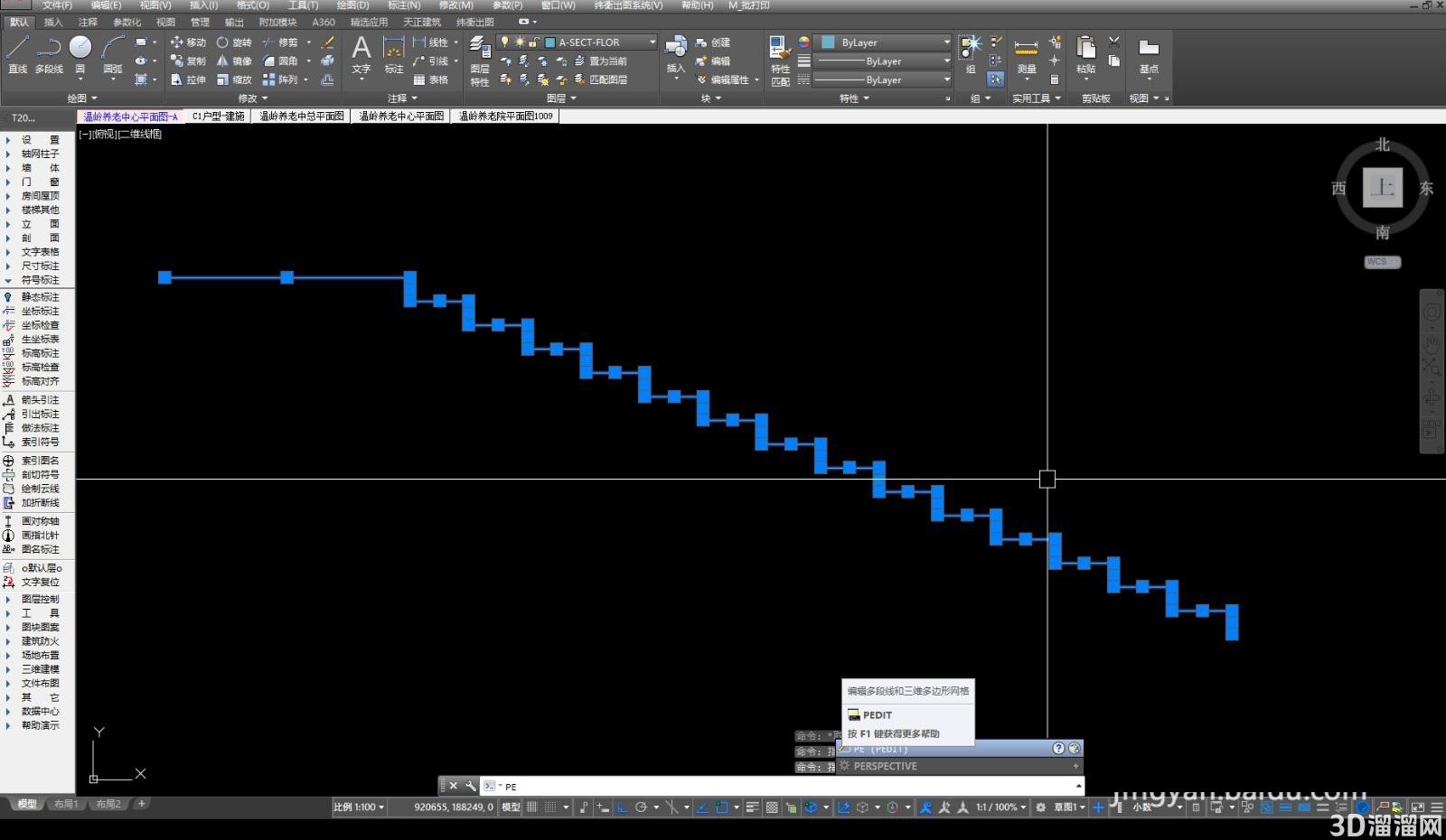The height and width of the screenshot is (840, 1446).
Task: Open the ByLayer color swatch dropdown
Action: (883, 42)
